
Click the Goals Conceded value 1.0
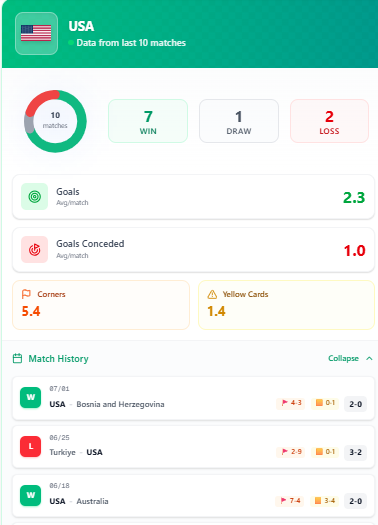pyautogui.click(x=355, y=250)
